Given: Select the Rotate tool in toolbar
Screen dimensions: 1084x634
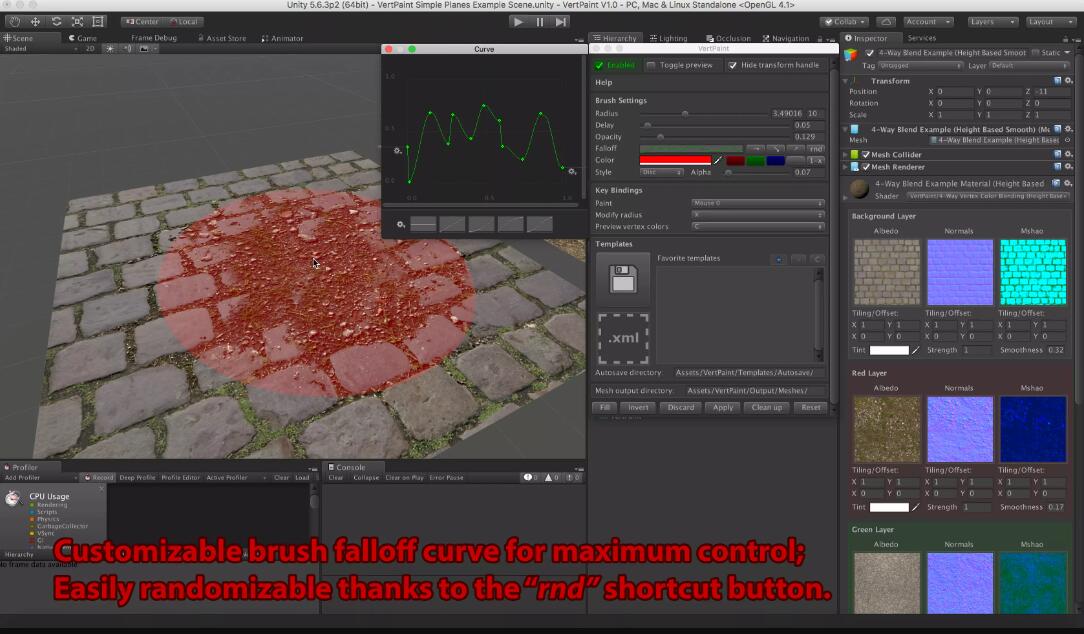Looking at the screenshot, I should [x=56, y=21].
